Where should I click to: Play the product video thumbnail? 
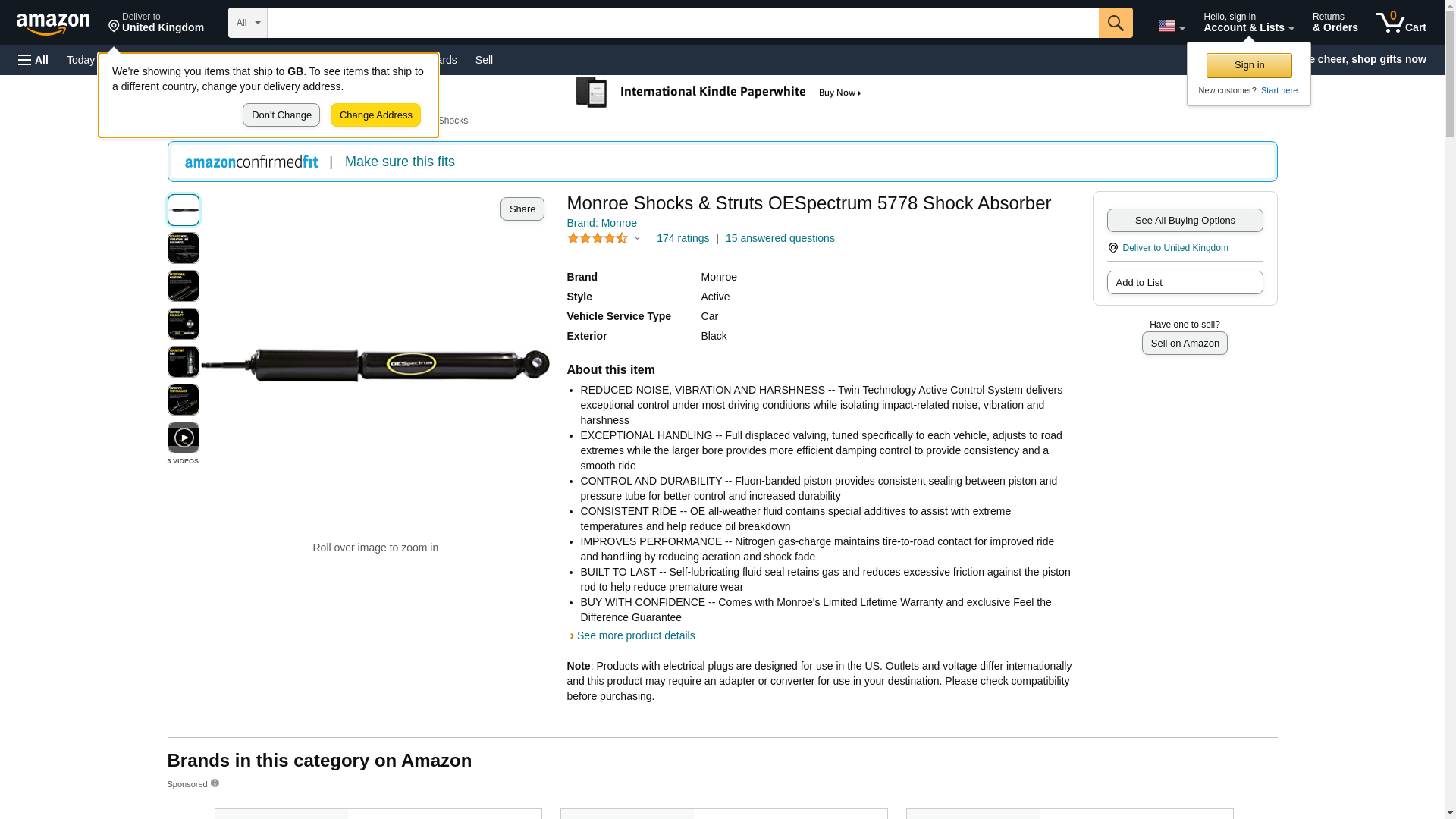[184, 438]
